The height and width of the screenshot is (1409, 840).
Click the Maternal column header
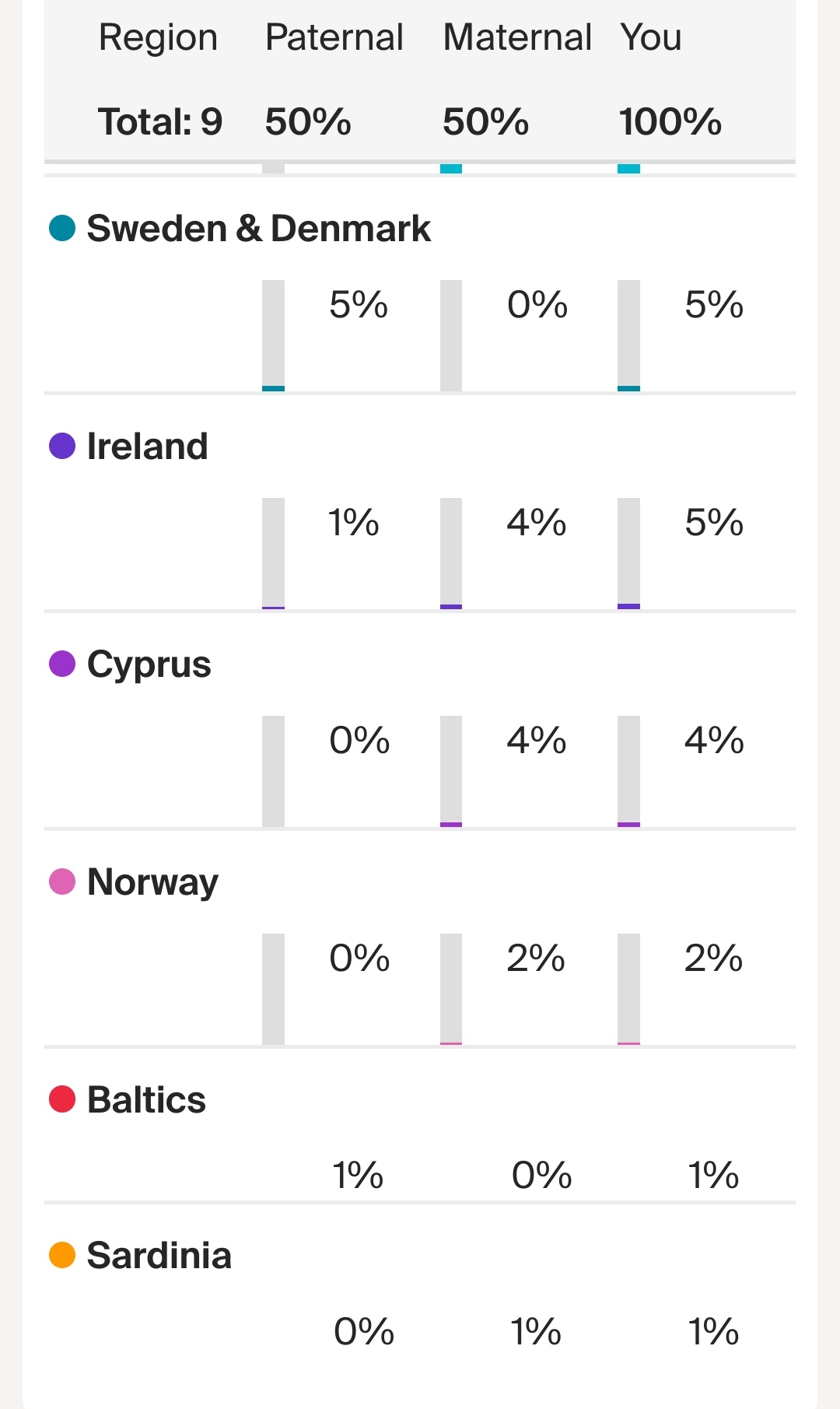coord(517,37)
